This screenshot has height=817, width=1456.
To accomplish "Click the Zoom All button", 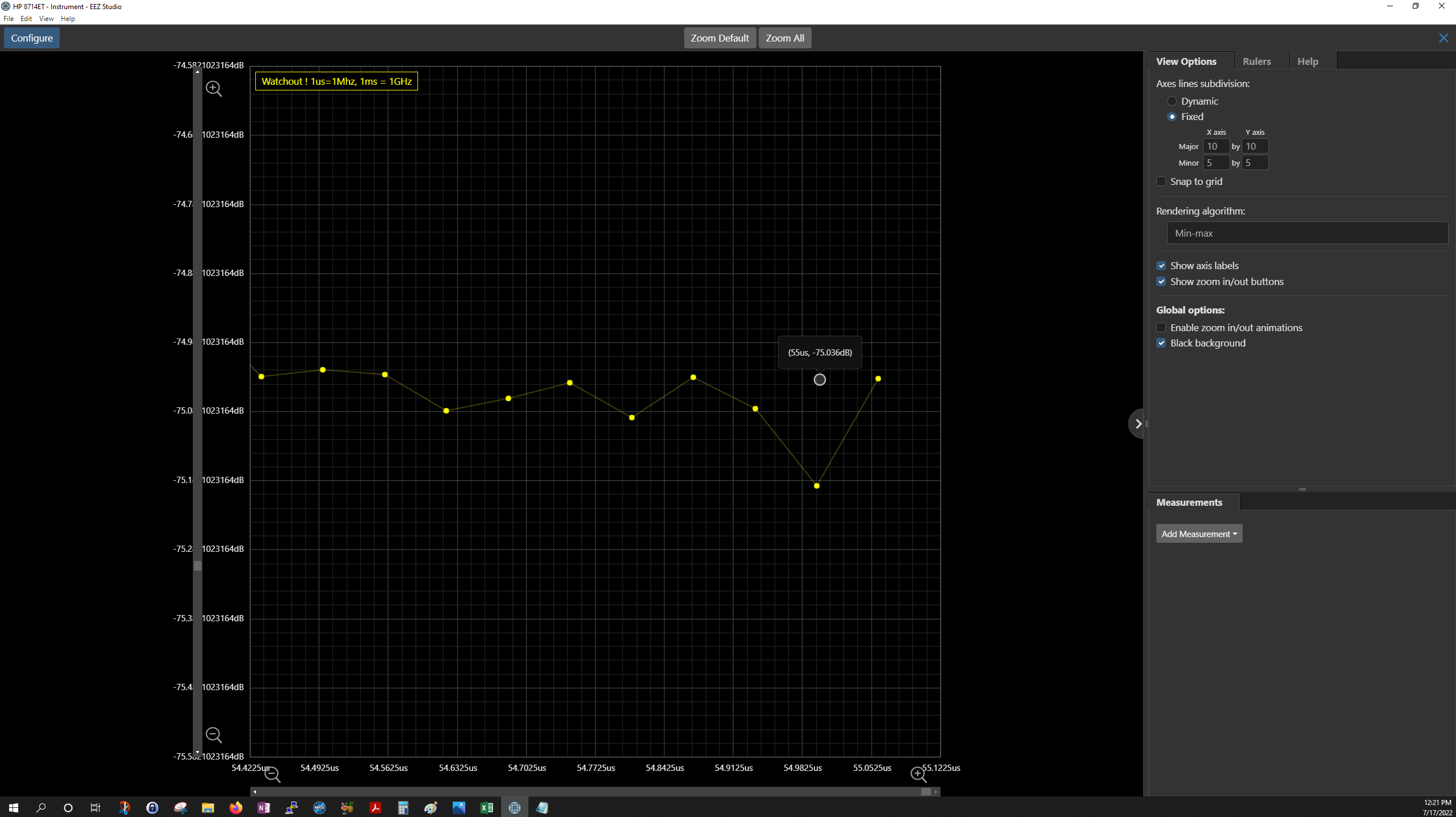I will point(784,38).
